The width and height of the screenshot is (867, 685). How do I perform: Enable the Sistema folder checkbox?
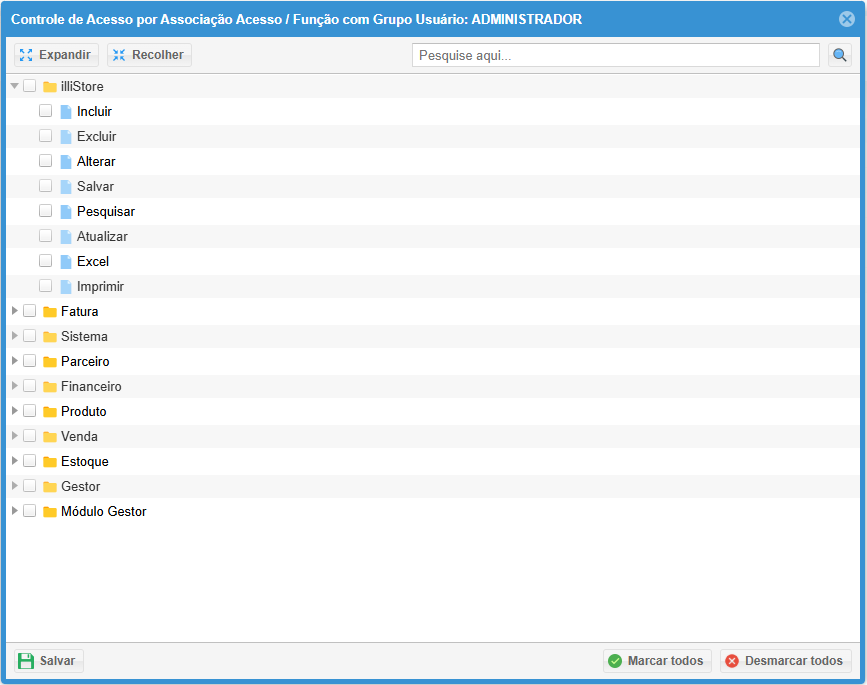30,336
